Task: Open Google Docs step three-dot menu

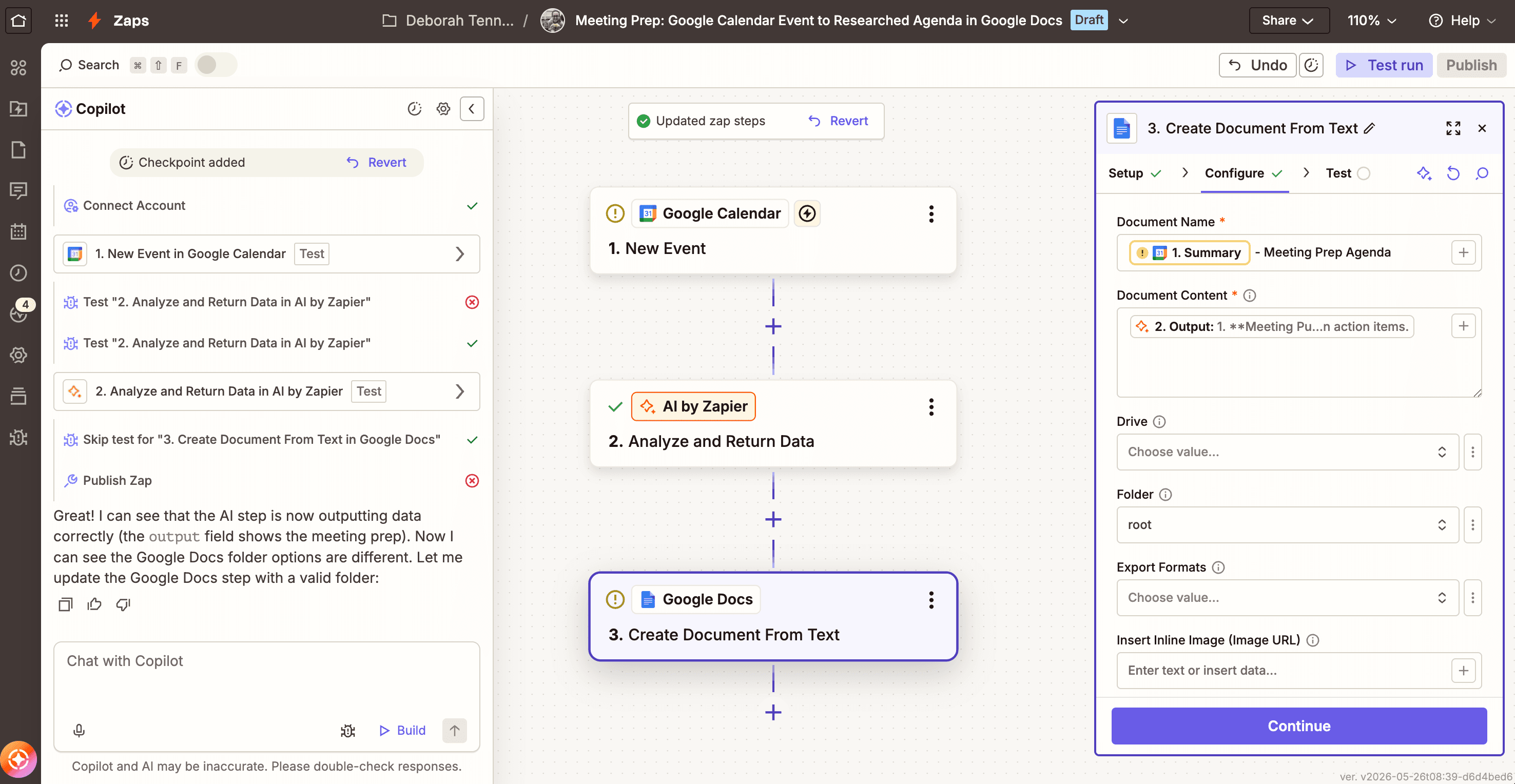Action: pos(930,599)
